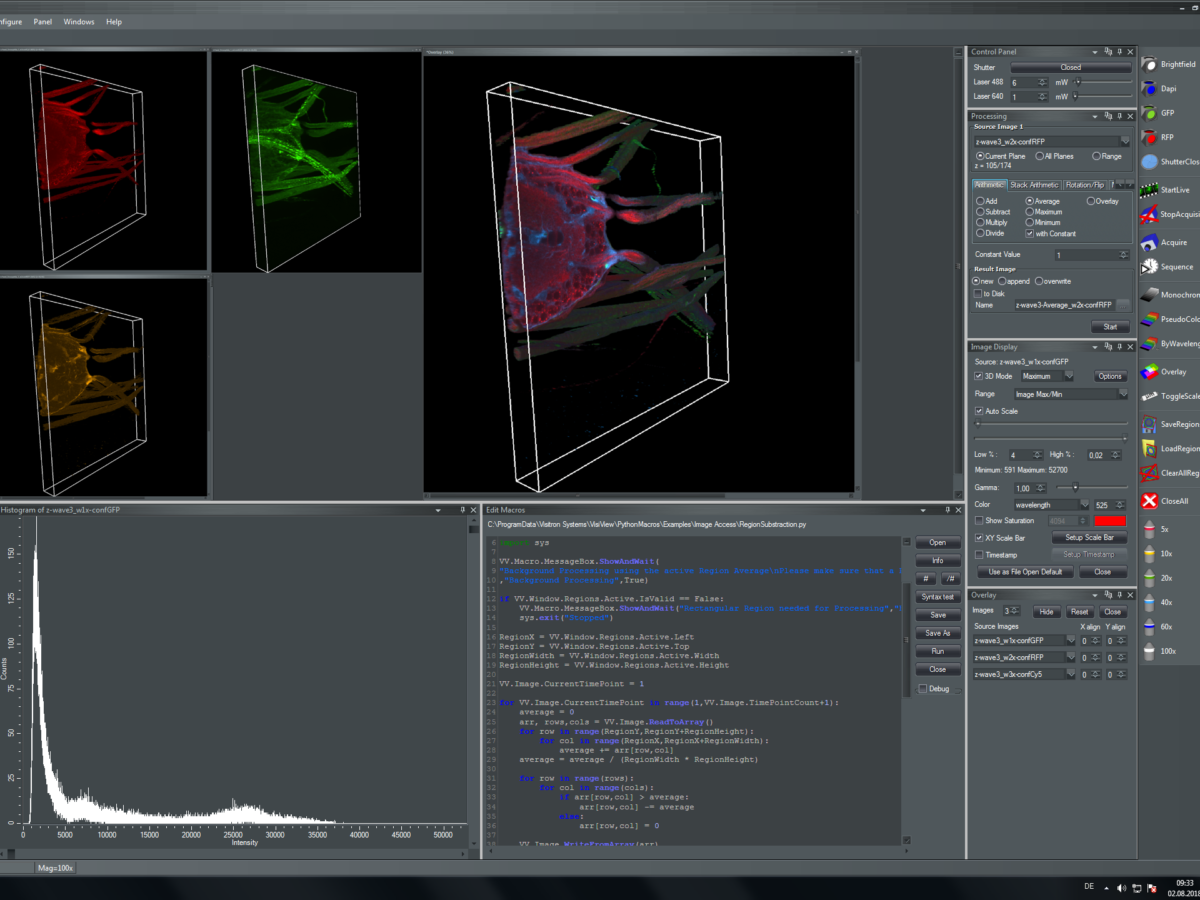Viewport: 1200px width, 900px height.
Task: Open the Sequence clock icon
Action: click(x=1149, y=267)
